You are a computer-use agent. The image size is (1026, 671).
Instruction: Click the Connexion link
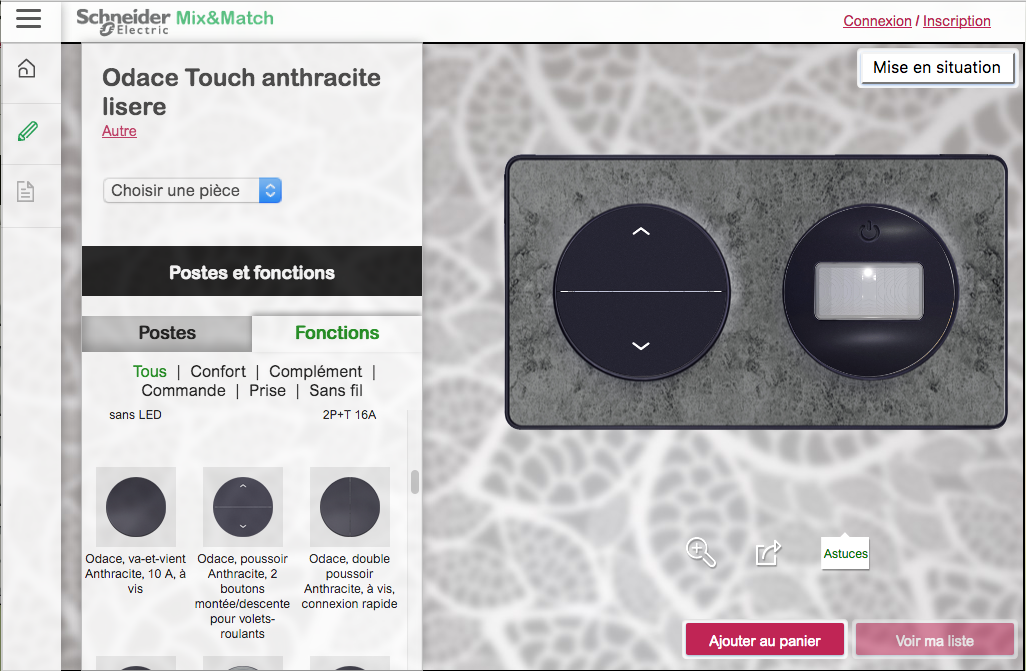tap(877, 21)
